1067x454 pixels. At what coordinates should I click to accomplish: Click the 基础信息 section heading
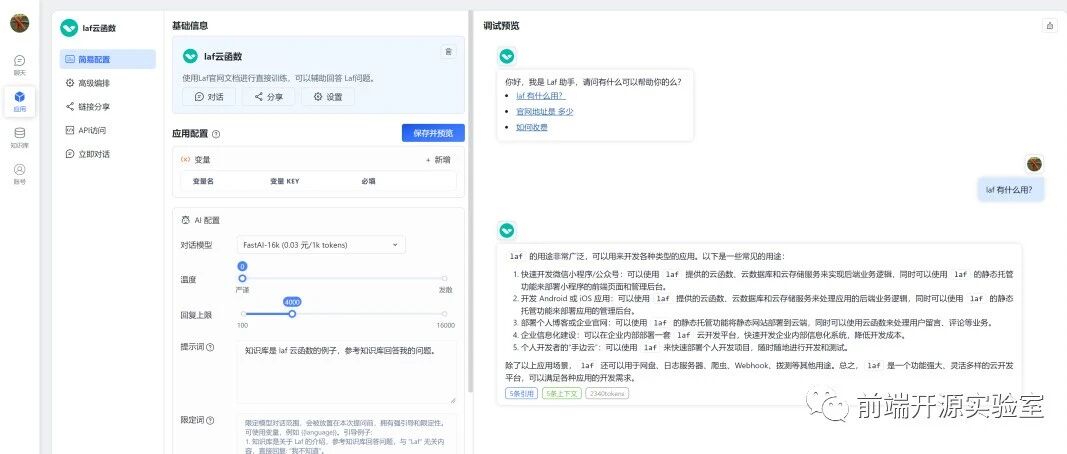click(x=190, y=26)
